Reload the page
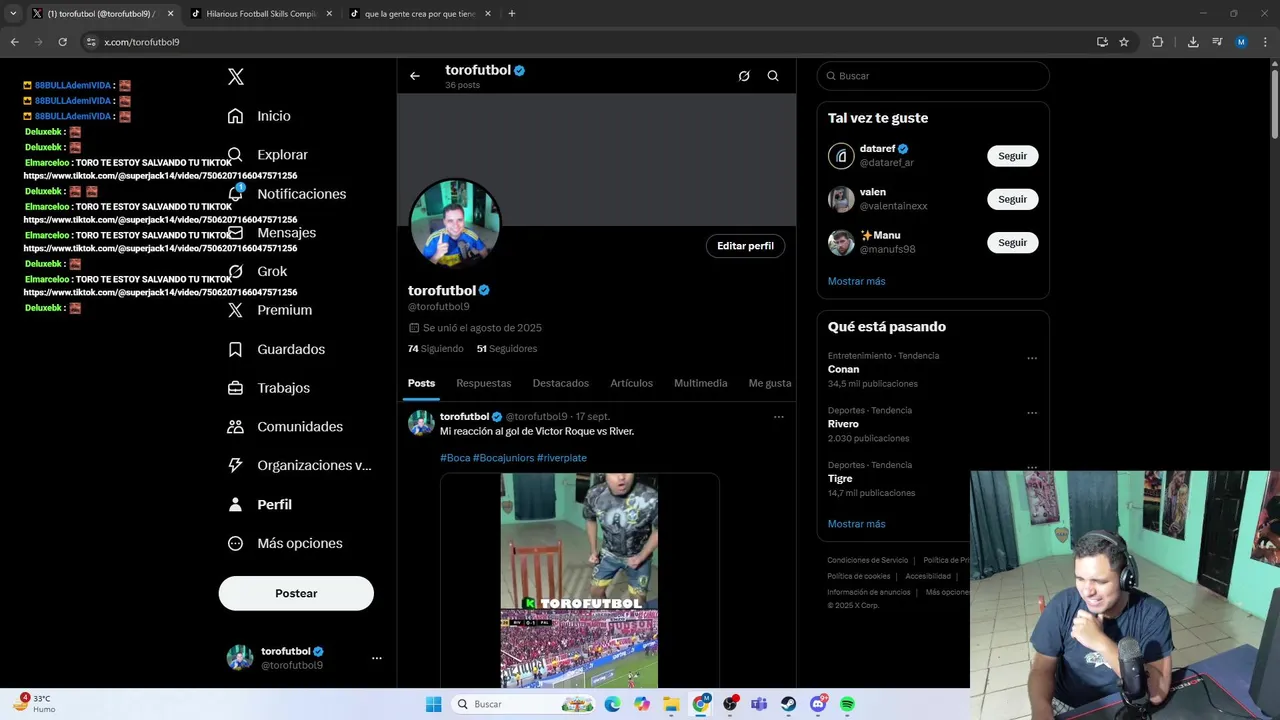The height and width of the screenshot is (720, 1280). 62,42
